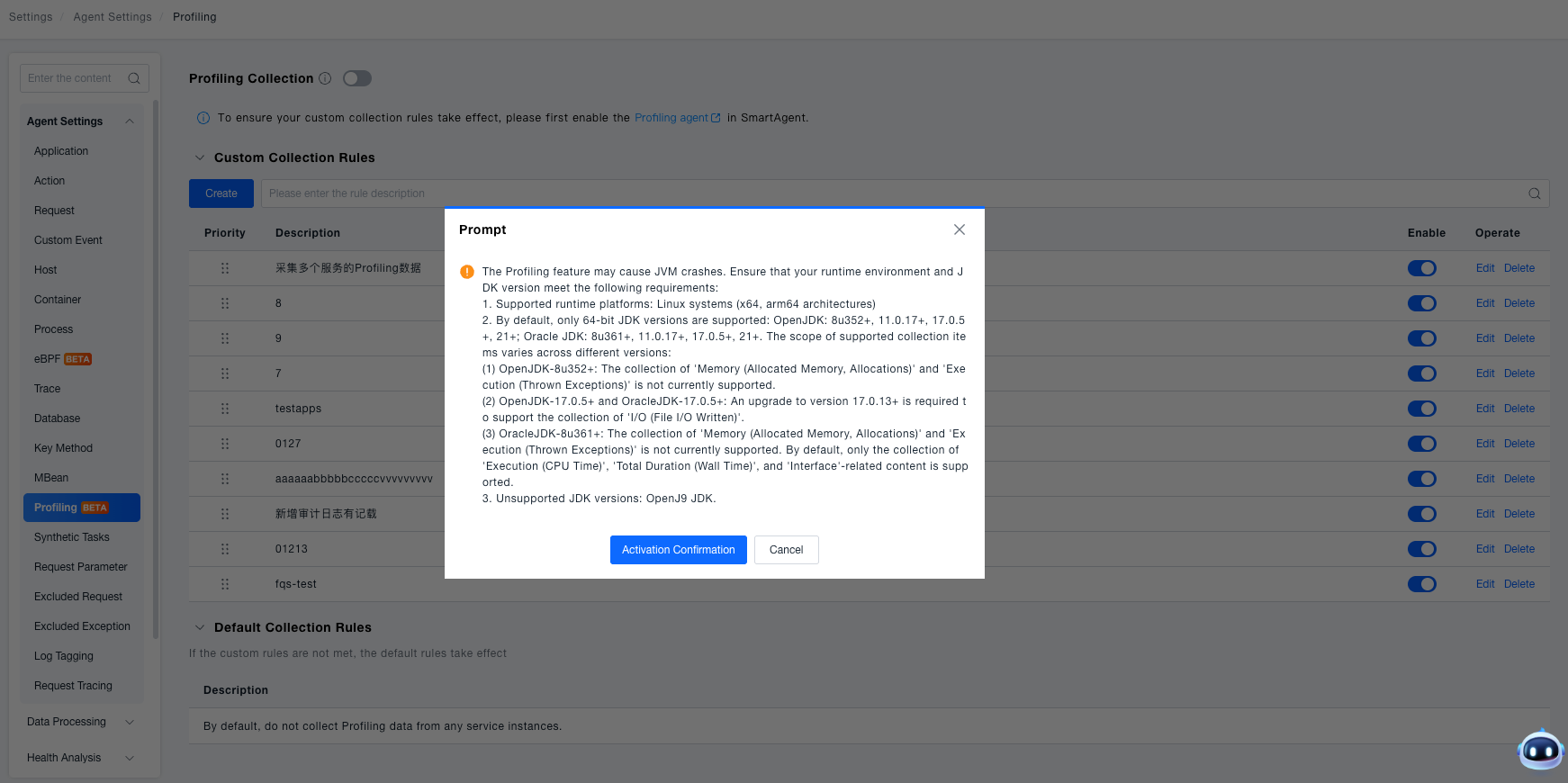Click Edit for rule 9
Viewport: 1568px width, 783px height.
pos(1485,338)
